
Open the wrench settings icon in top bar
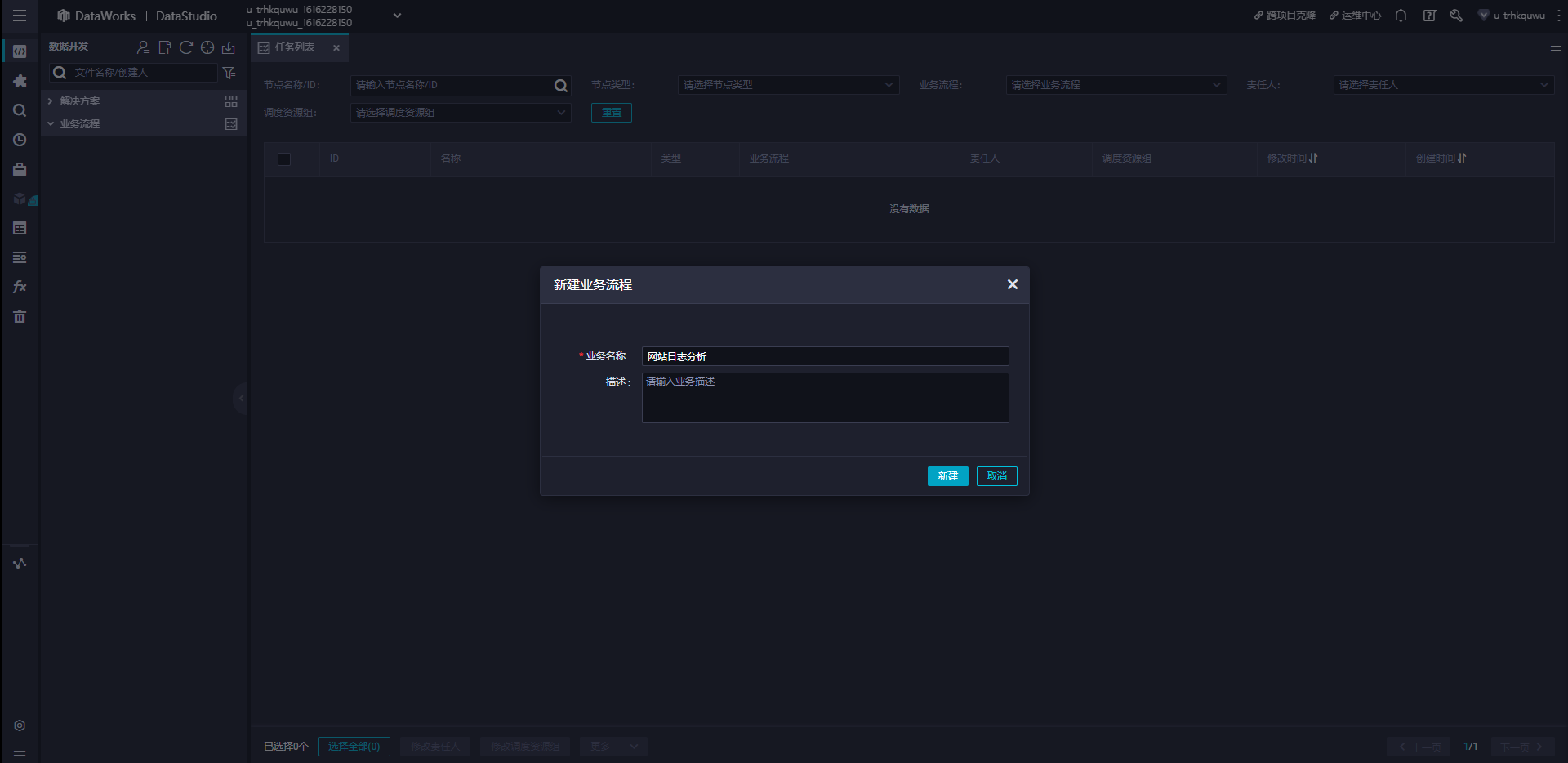pos(1456,16)
